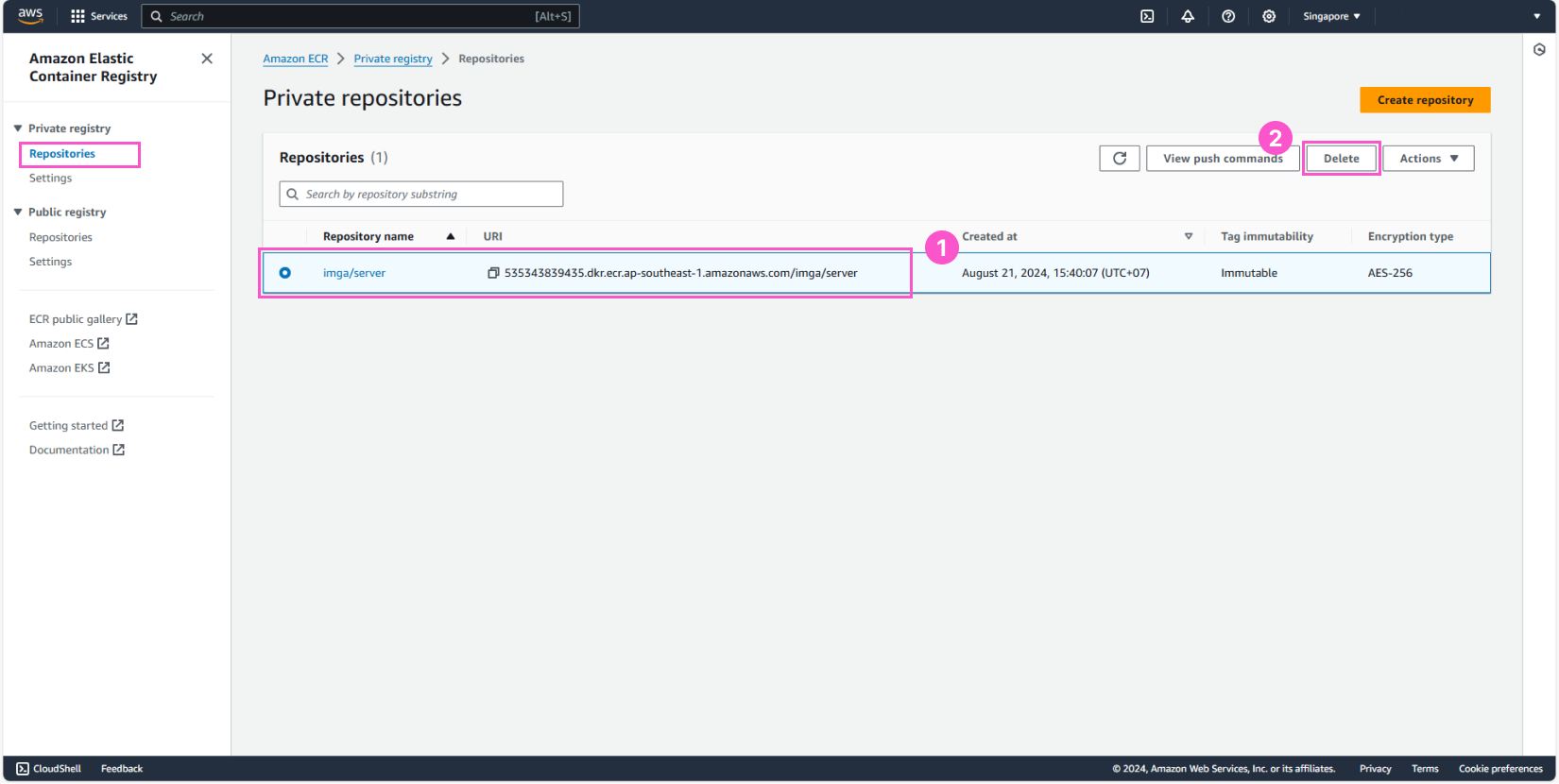Click the URI column header
The width and height of the screenshot is (1559, 784).
(x=493, y=237)
